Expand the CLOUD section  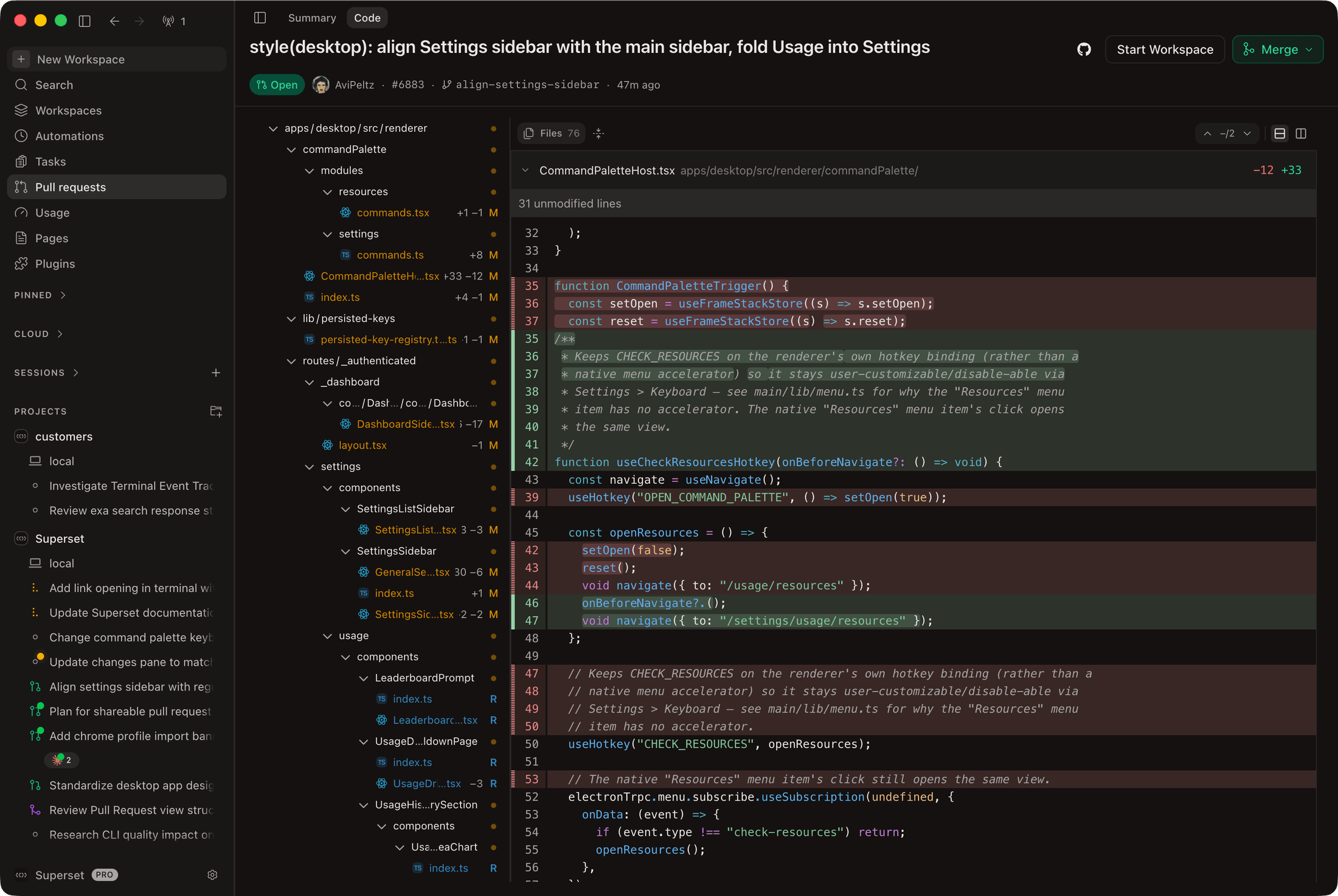pos(38,334)
